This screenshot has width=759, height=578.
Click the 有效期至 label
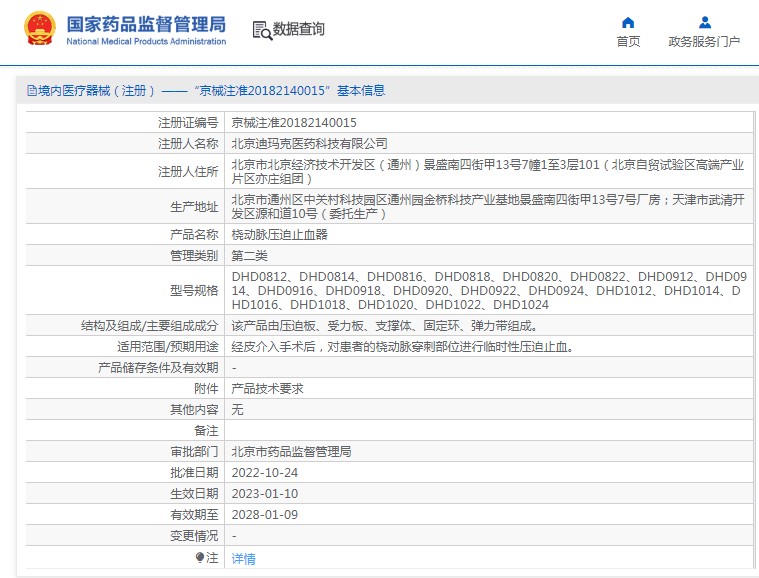coord(194,515)
